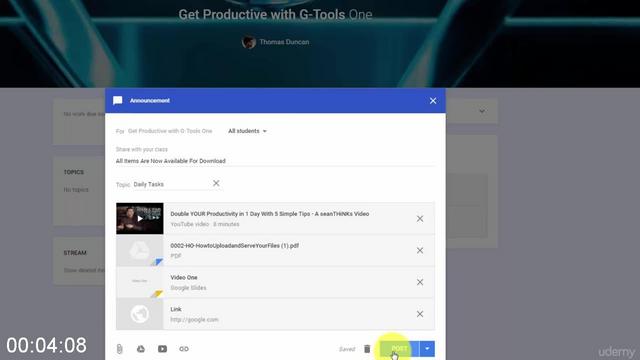Click the Thomas Duncan teacher name

click(x=284, y=42)
